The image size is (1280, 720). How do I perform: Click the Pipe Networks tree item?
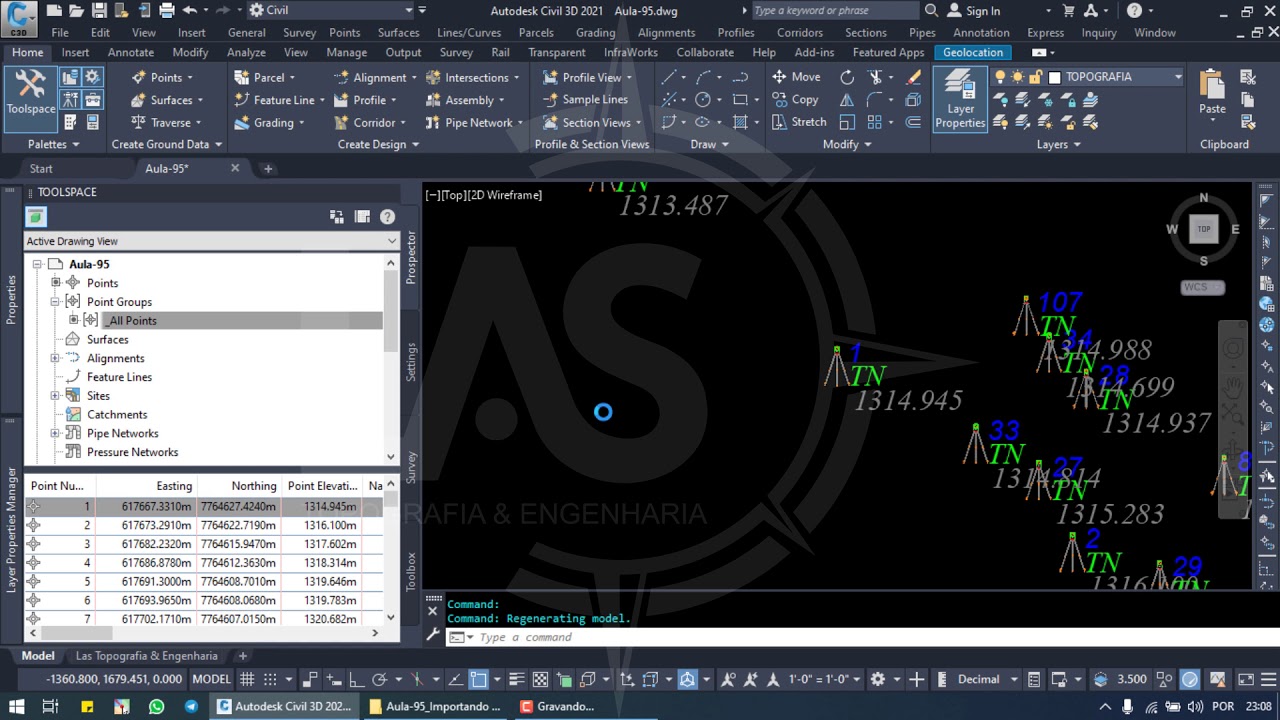coord(122,433)
